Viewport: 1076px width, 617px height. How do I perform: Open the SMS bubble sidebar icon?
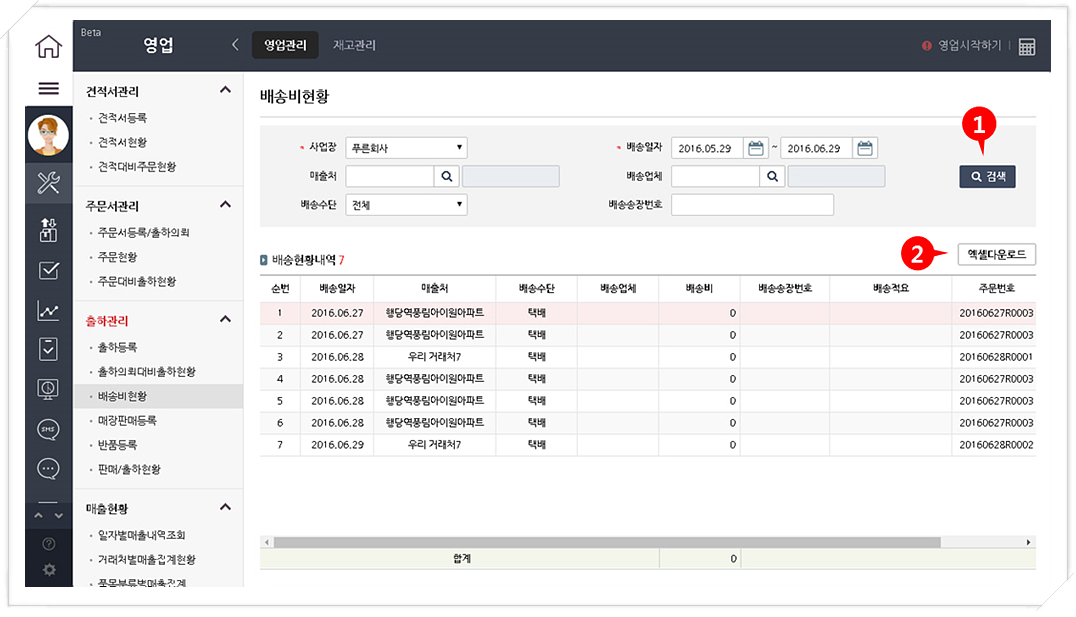[x=48, y=429]
